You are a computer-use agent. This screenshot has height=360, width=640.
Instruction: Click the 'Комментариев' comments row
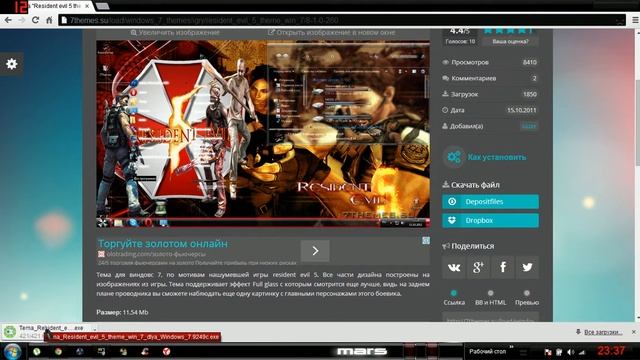490,78
